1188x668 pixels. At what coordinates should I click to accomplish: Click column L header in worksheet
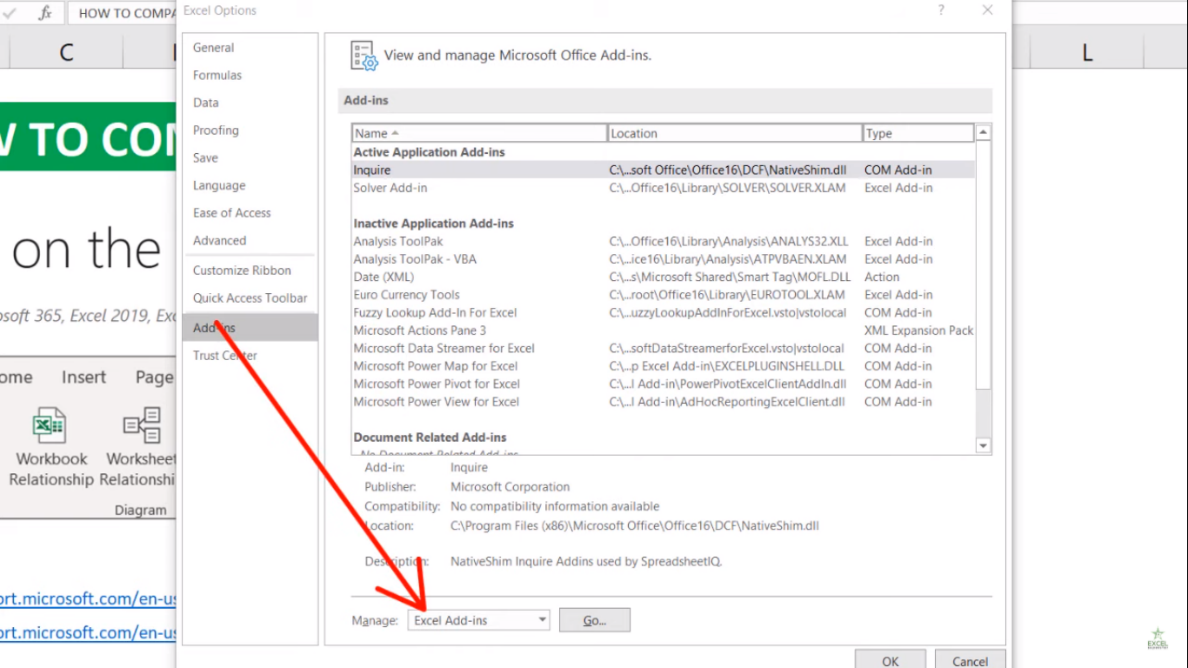(1086, 52)
